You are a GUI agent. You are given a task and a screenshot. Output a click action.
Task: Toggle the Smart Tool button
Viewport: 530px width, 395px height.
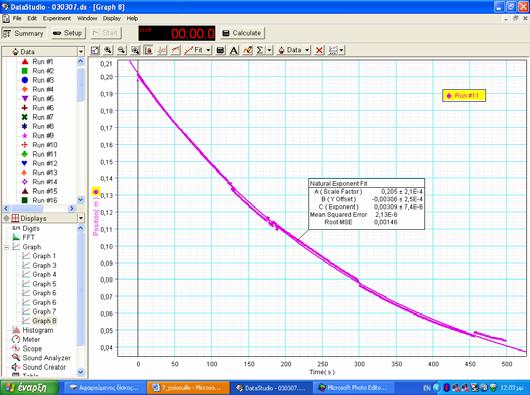(x=148, y=50)
